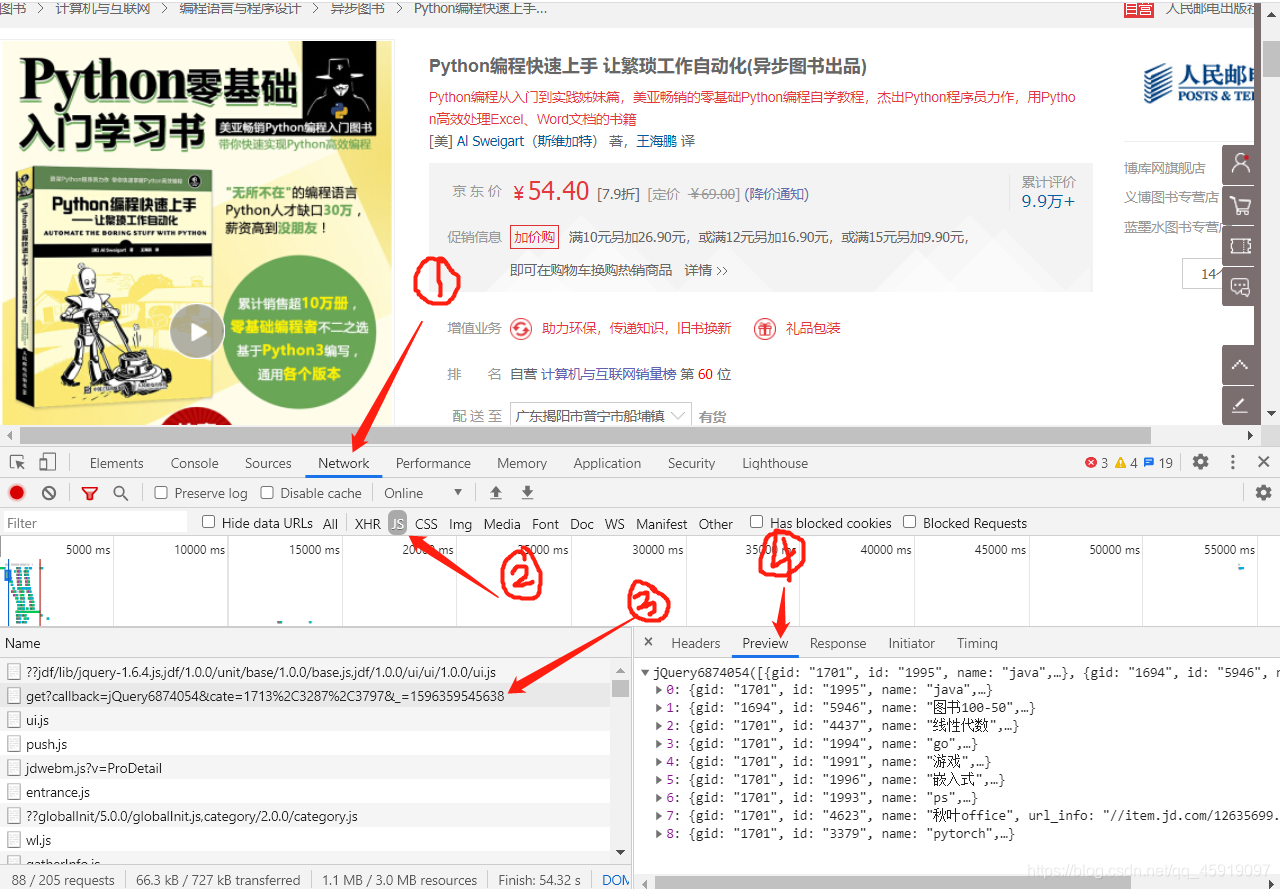Open the Timing tab of request
The image size is (1280, 889).
(x=977, y=643)
